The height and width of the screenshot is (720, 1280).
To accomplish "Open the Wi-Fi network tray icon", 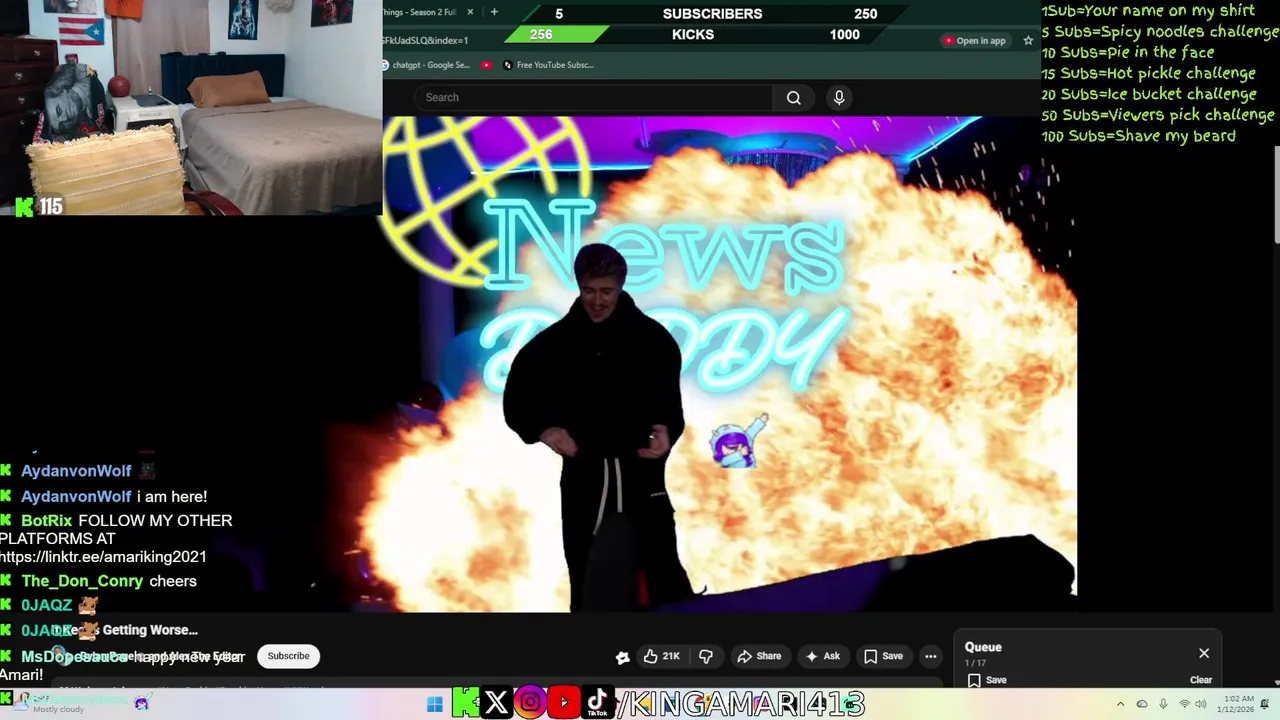I will (1185, 704).
